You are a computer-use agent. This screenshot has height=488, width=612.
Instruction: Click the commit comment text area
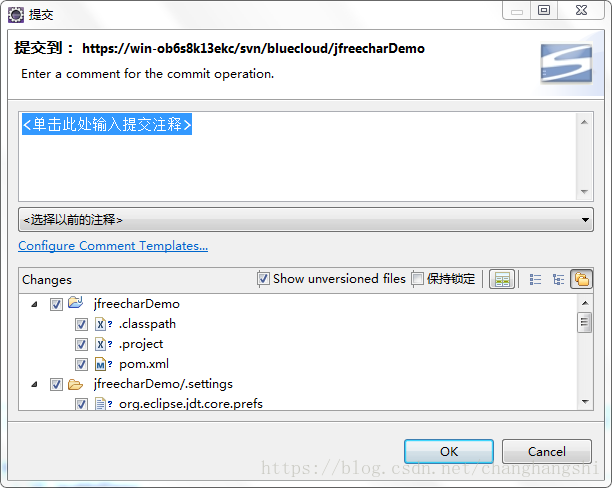(x=297, y=157)
